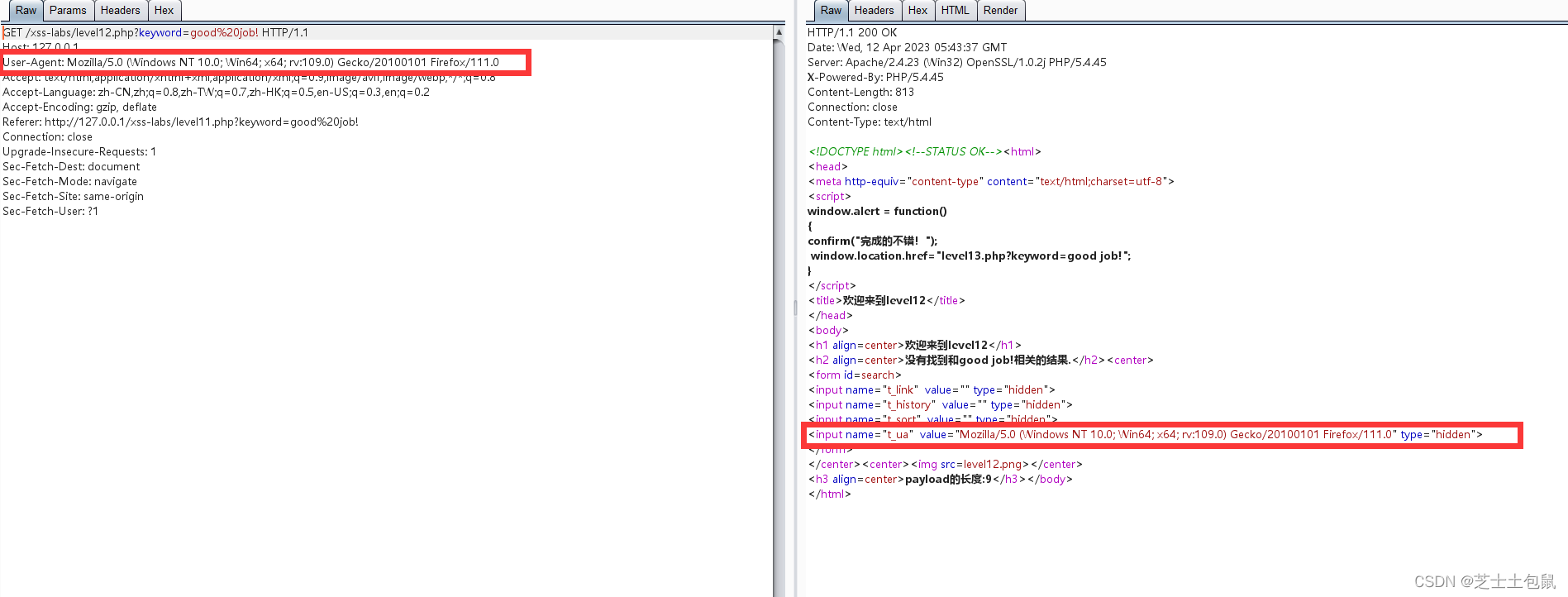
Task: Click the h1 align=center line
Action: click(915, 346)
